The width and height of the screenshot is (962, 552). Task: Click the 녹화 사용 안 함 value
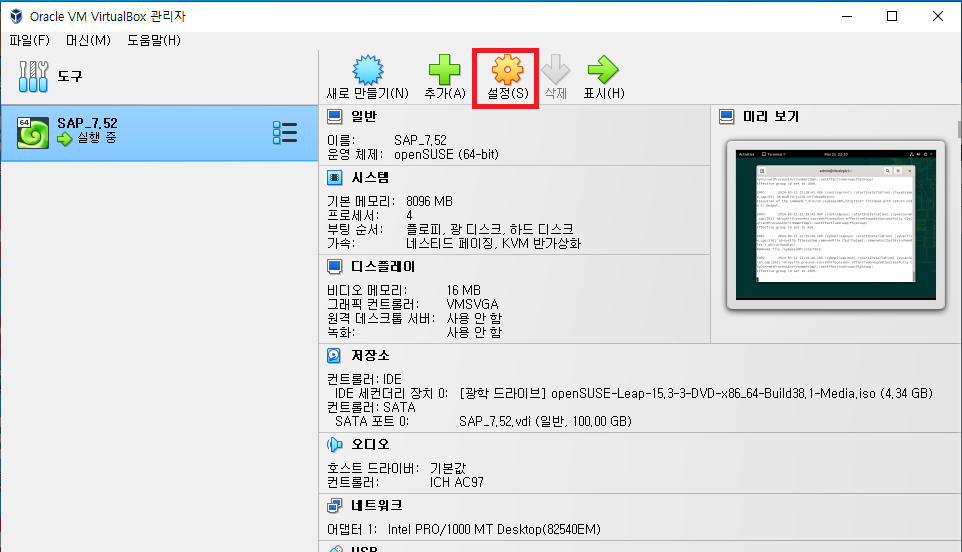[x=474, y=333]
